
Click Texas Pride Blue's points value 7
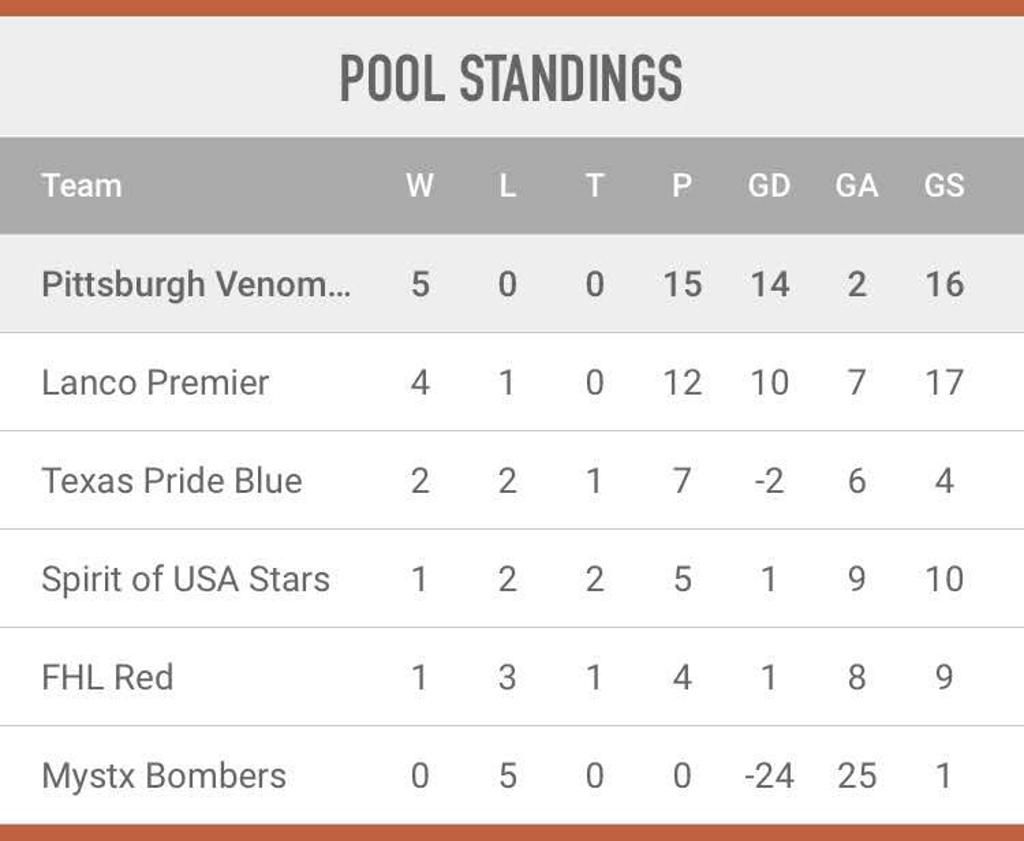(x=682, y=481)
